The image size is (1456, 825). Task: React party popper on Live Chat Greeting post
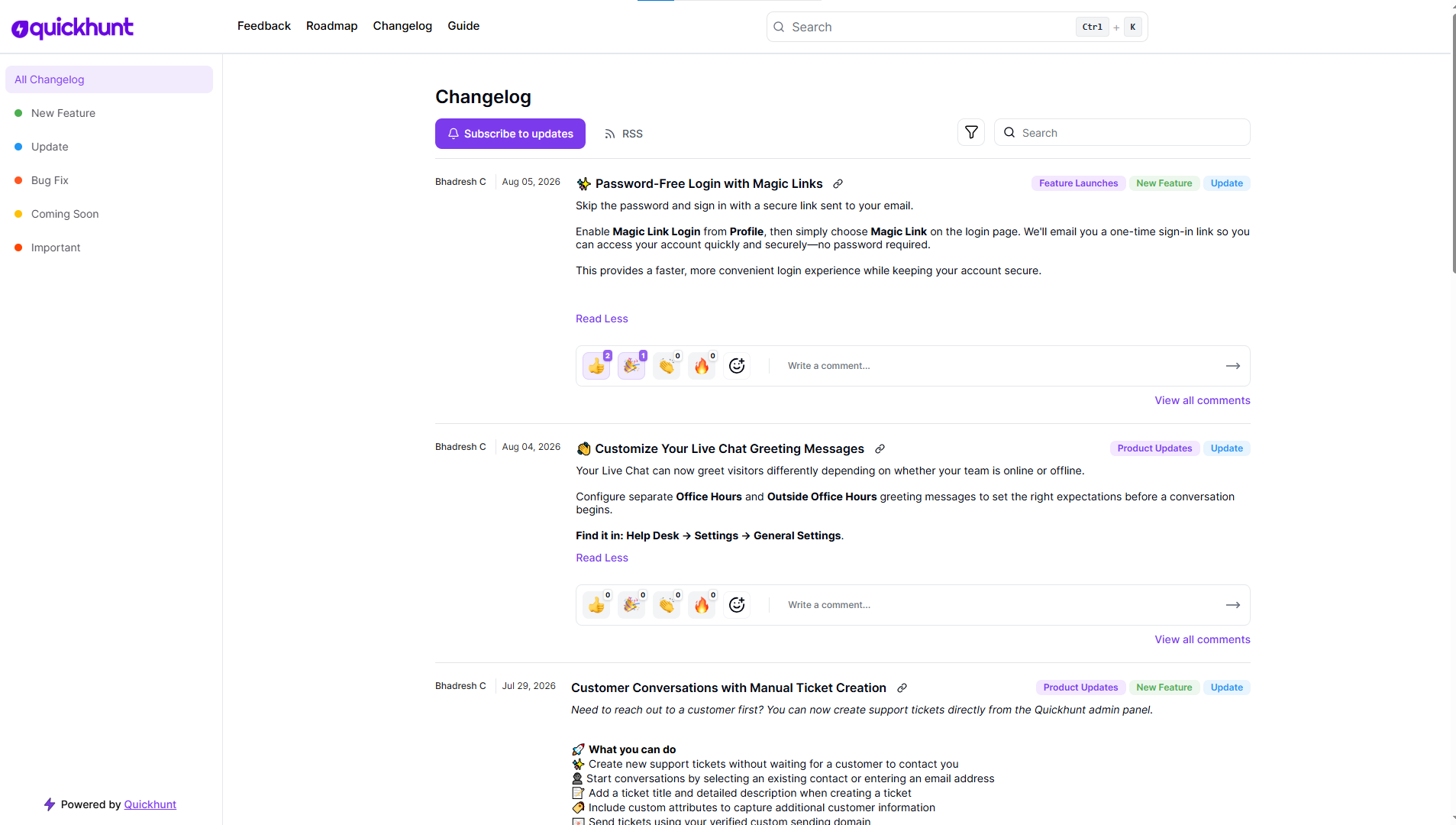point(631,605)
